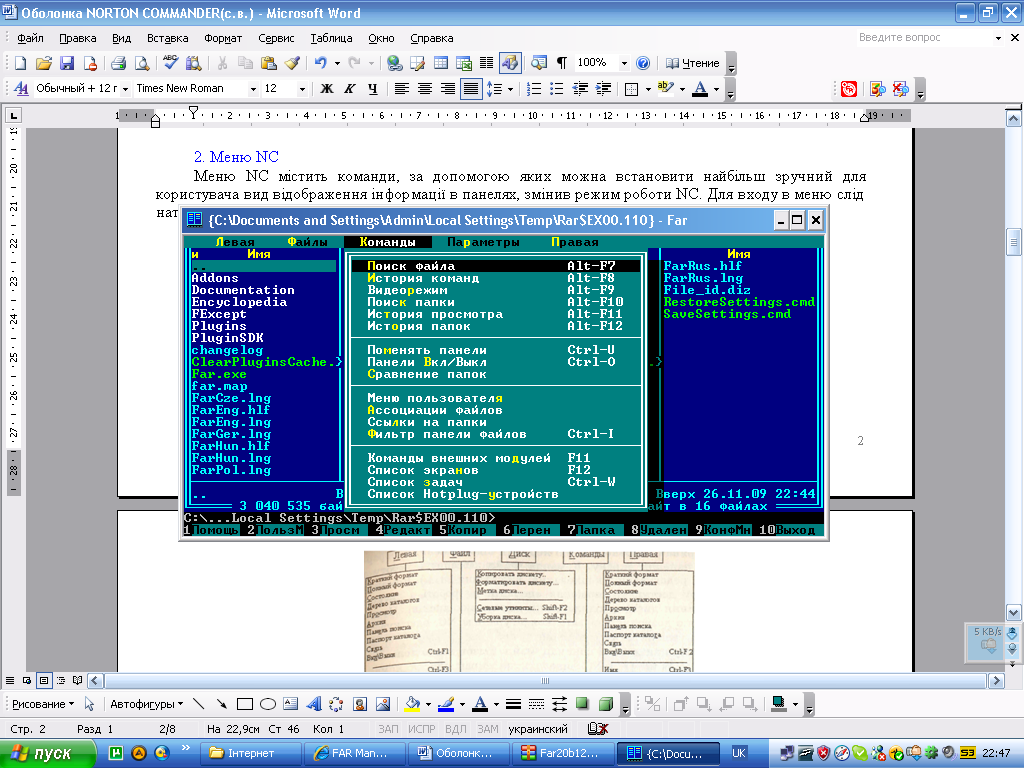The width and height of the screenshot is (1024, 768).
Task: Select the Format Painter brush icon
Action: (x=292, y=63)
